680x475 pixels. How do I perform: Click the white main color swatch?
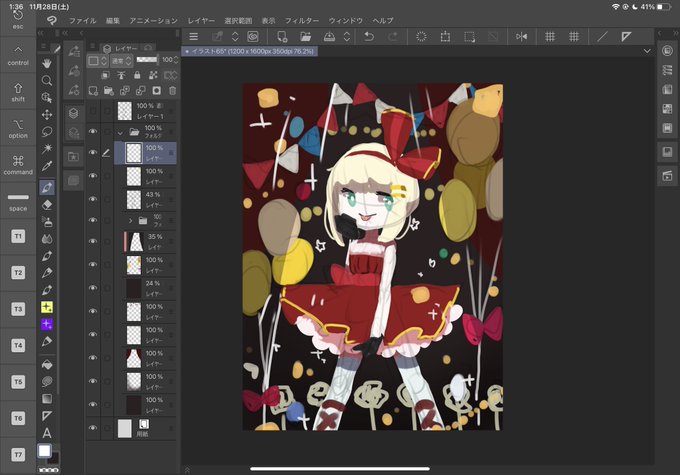[x=44, y=451]
